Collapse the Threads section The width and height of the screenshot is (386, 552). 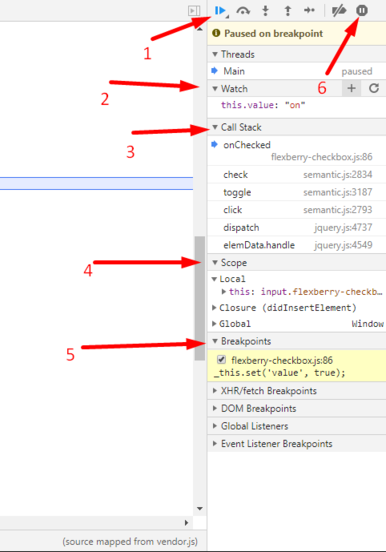(215, 55)
